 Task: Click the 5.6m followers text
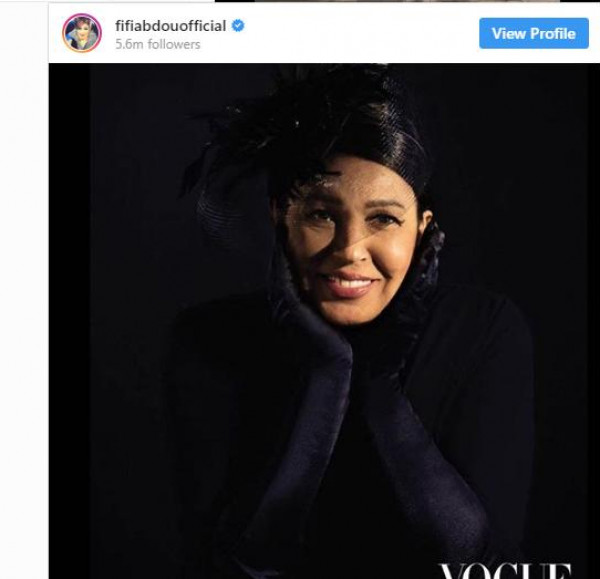159,44
